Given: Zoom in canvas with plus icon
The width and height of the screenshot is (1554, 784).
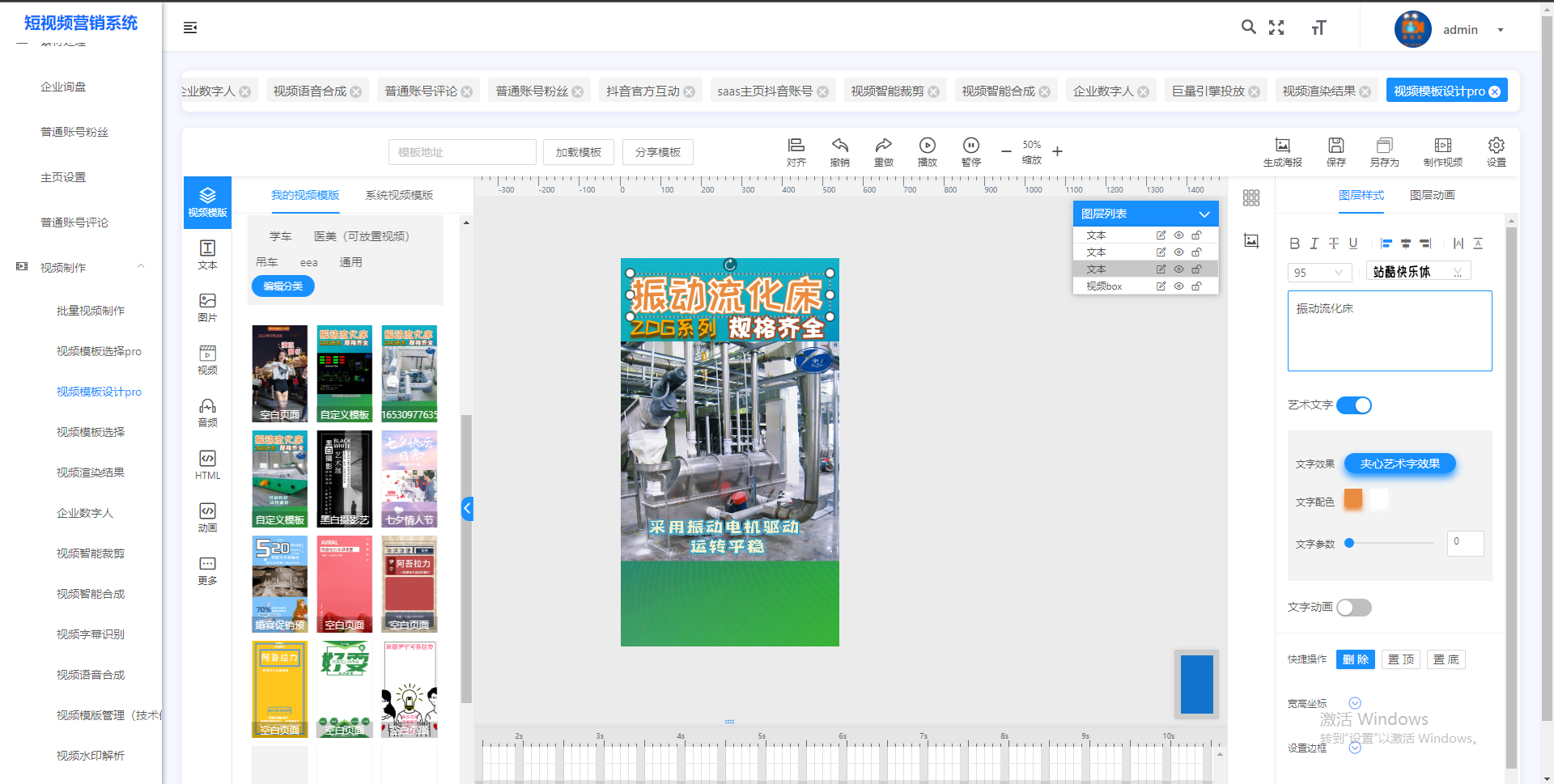Looking at the screenshot, I should coord(1057,151).
